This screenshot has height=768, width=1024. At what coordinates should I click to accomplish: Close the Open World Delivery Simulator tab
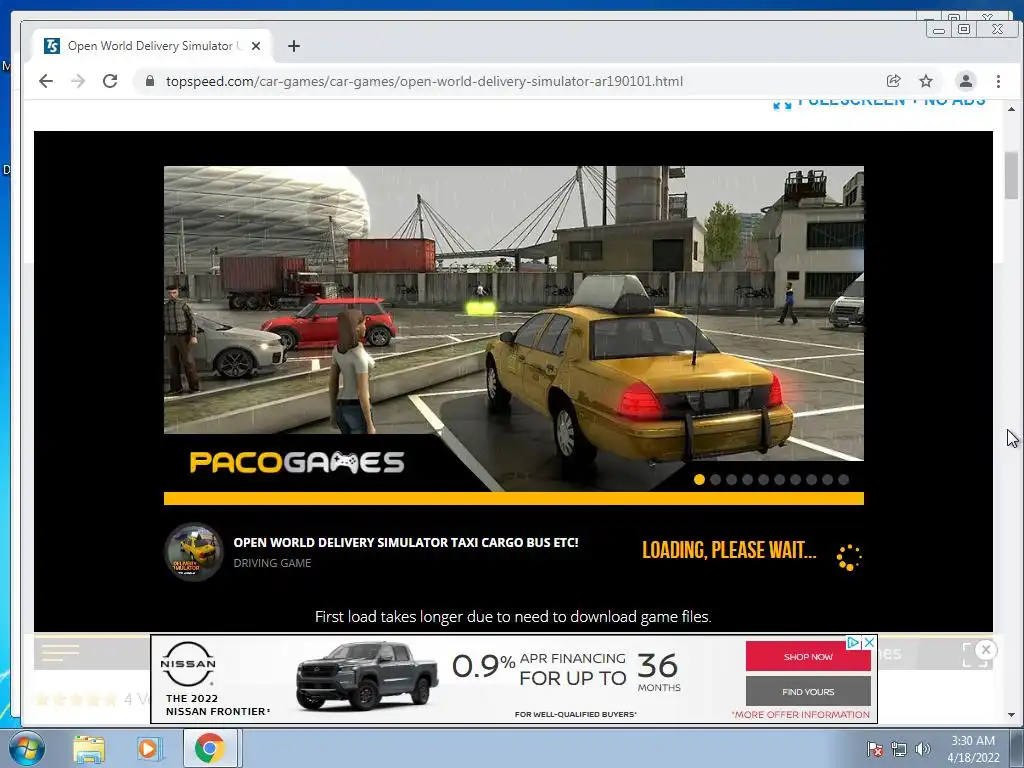click(x=256, y=46)
